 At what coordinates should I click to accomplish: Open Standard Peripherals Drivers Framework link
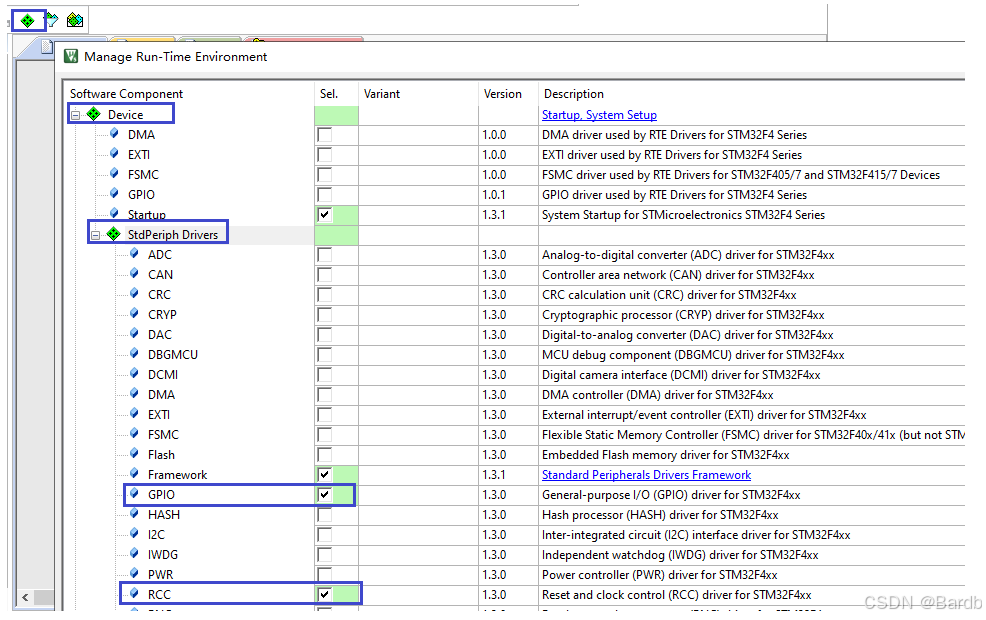(646, 475)
